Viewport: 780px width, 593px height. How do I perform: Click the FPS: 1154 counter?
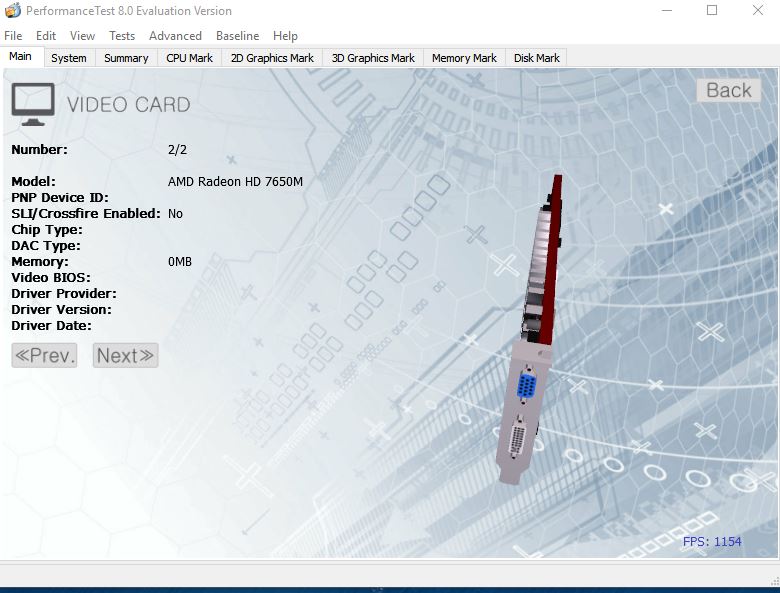[712, 541]
